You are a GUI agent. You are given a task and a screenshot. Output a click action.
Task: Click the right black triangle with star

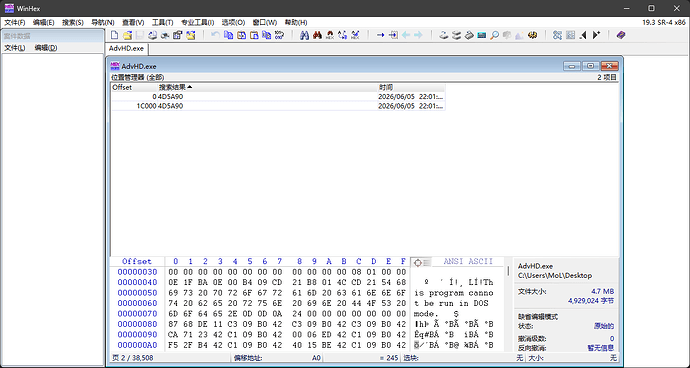(x=596, y=35)
